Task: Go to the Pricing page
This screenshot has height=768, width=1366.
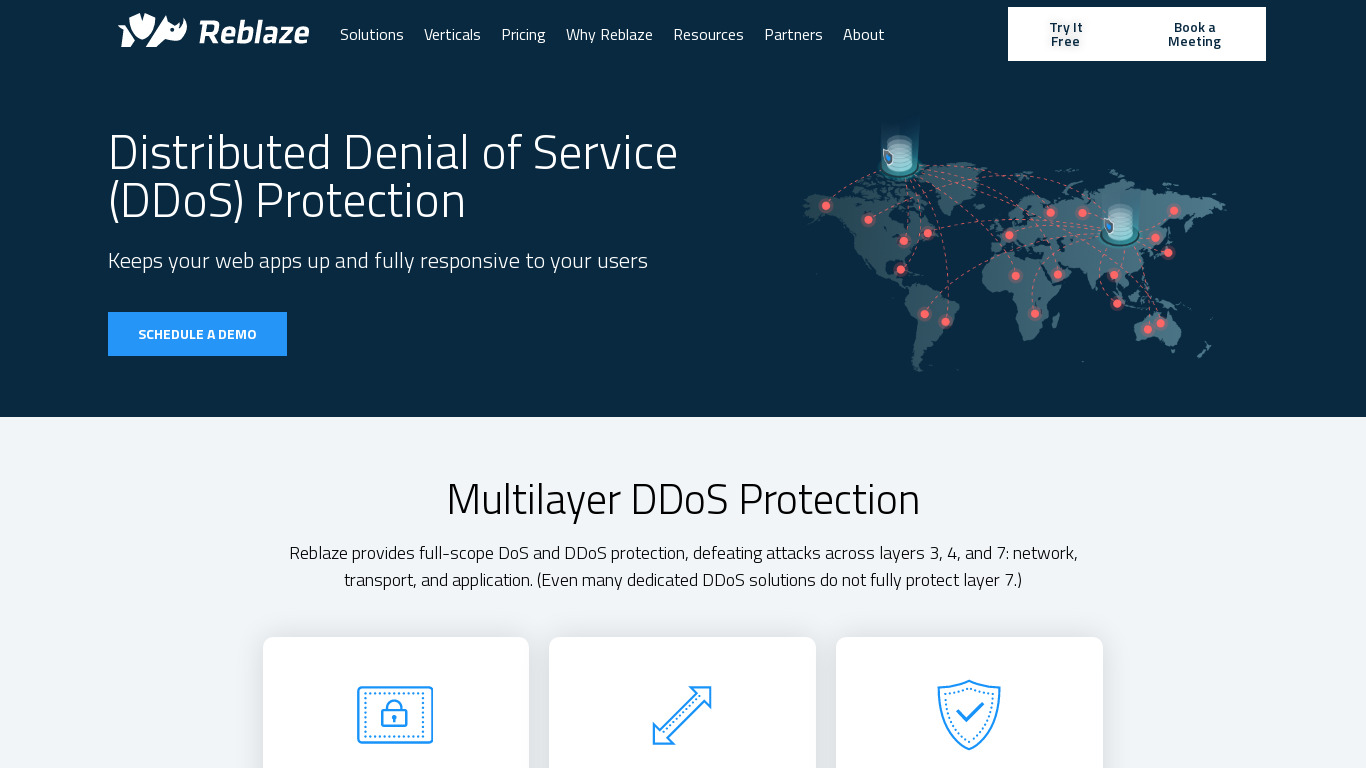Action: point(523,35)
